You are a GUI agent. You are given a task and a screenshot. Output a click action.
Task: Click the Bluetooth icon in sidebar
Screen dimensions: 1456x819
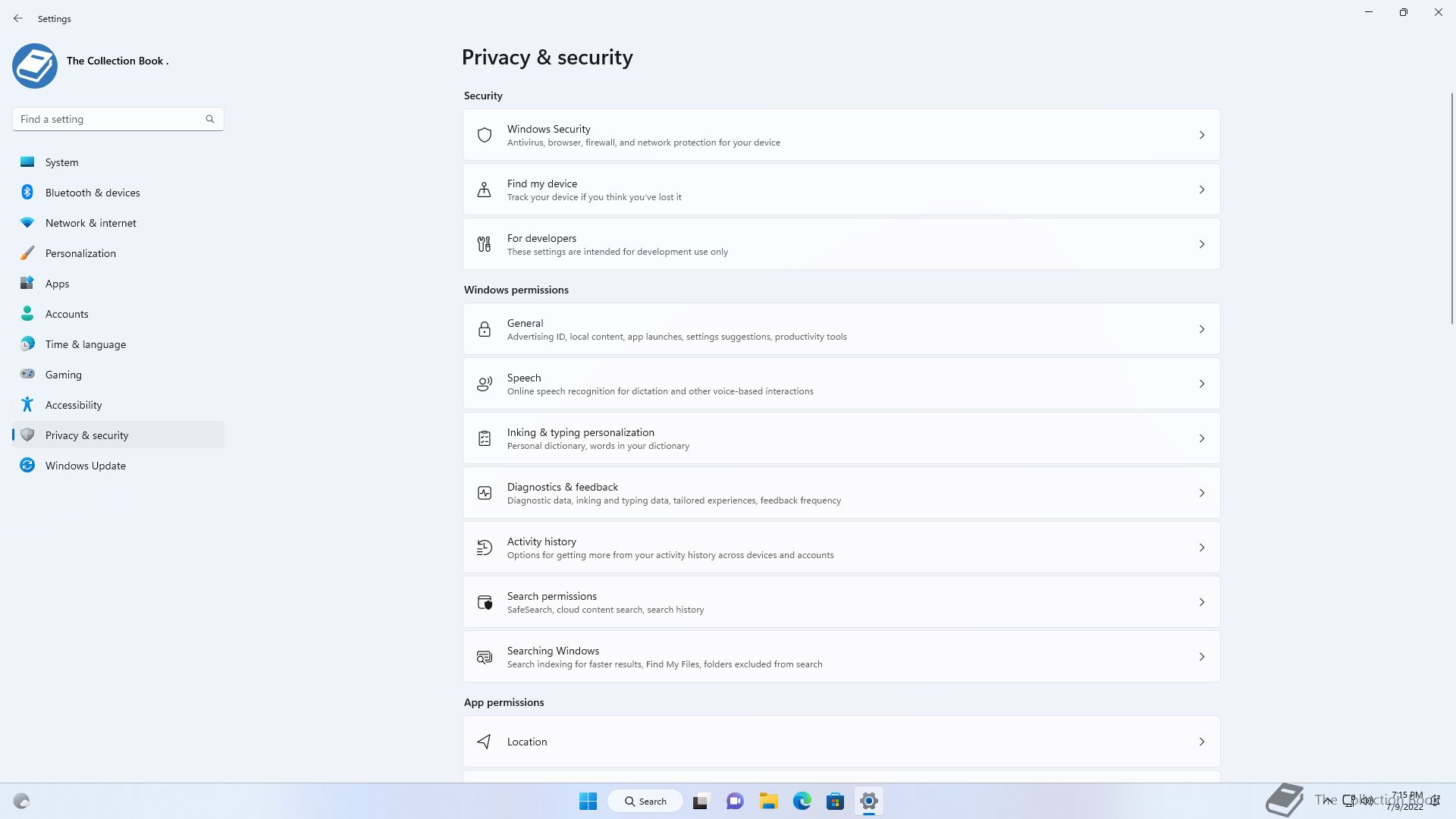pos(27,192)
